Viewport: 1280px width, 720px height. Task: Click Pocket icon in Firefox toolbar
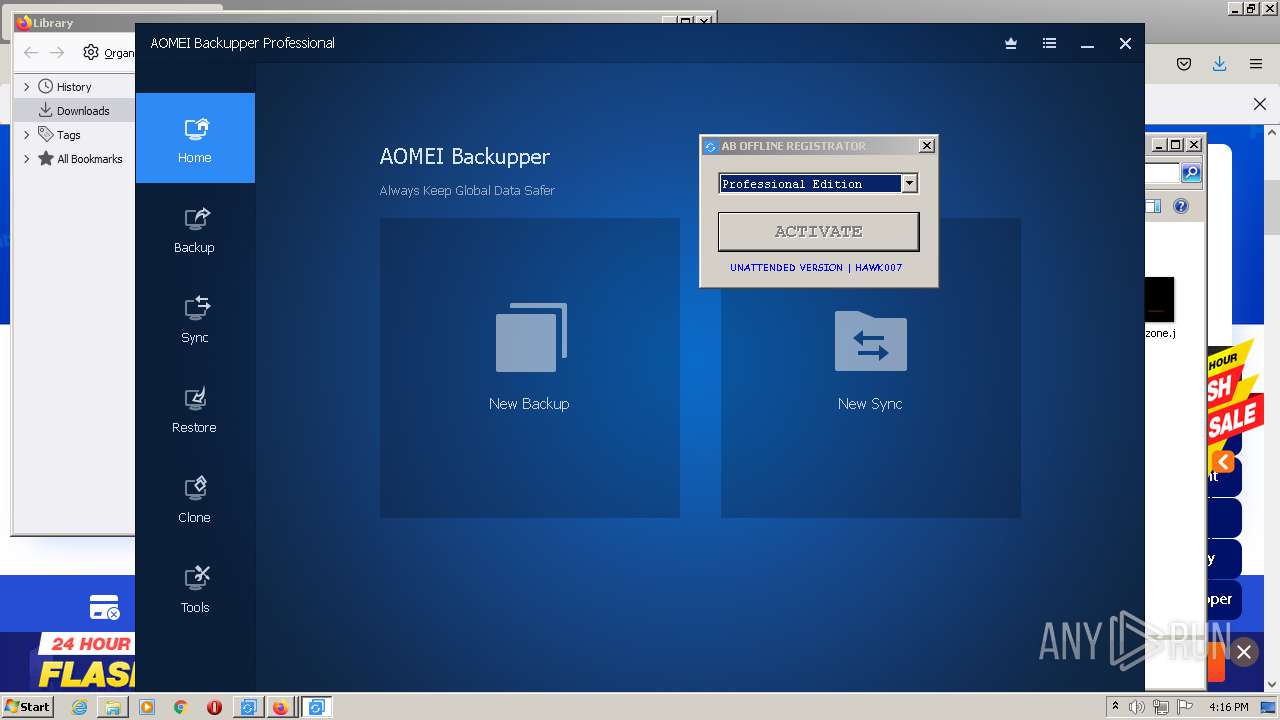pyautogui.click(x=1183, y=64)
